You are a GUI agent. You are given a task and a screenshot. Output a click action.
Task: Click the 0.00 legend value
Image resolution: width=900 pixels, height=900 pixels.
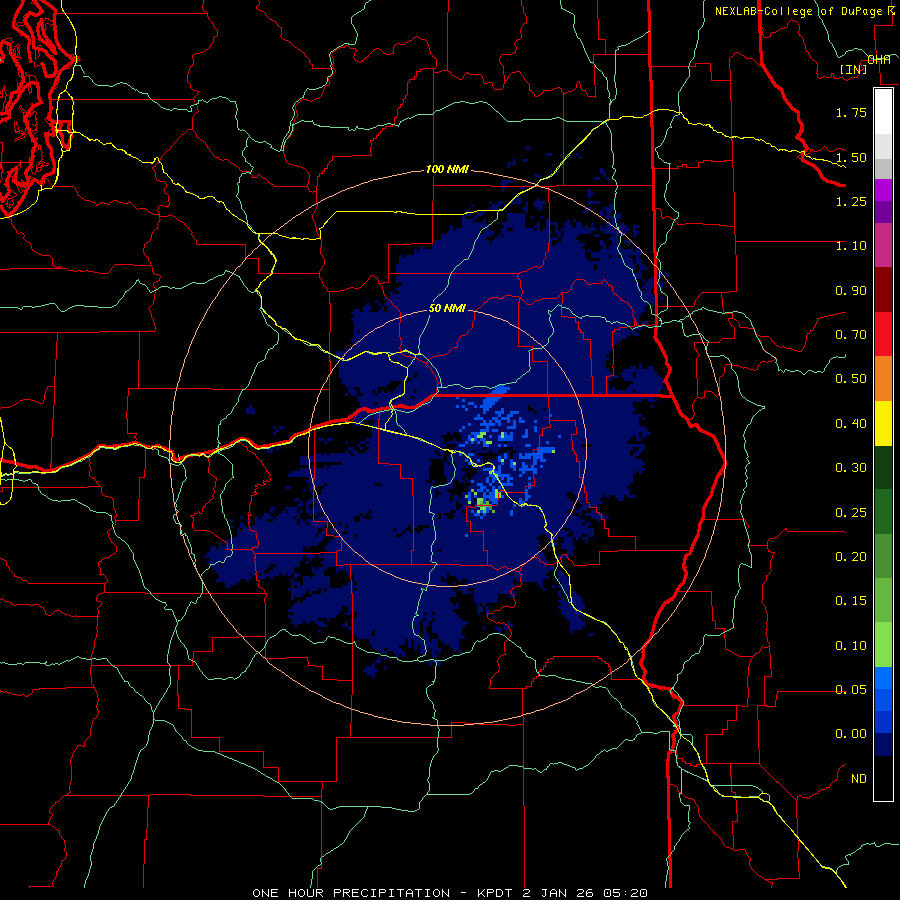pos(851,734)
